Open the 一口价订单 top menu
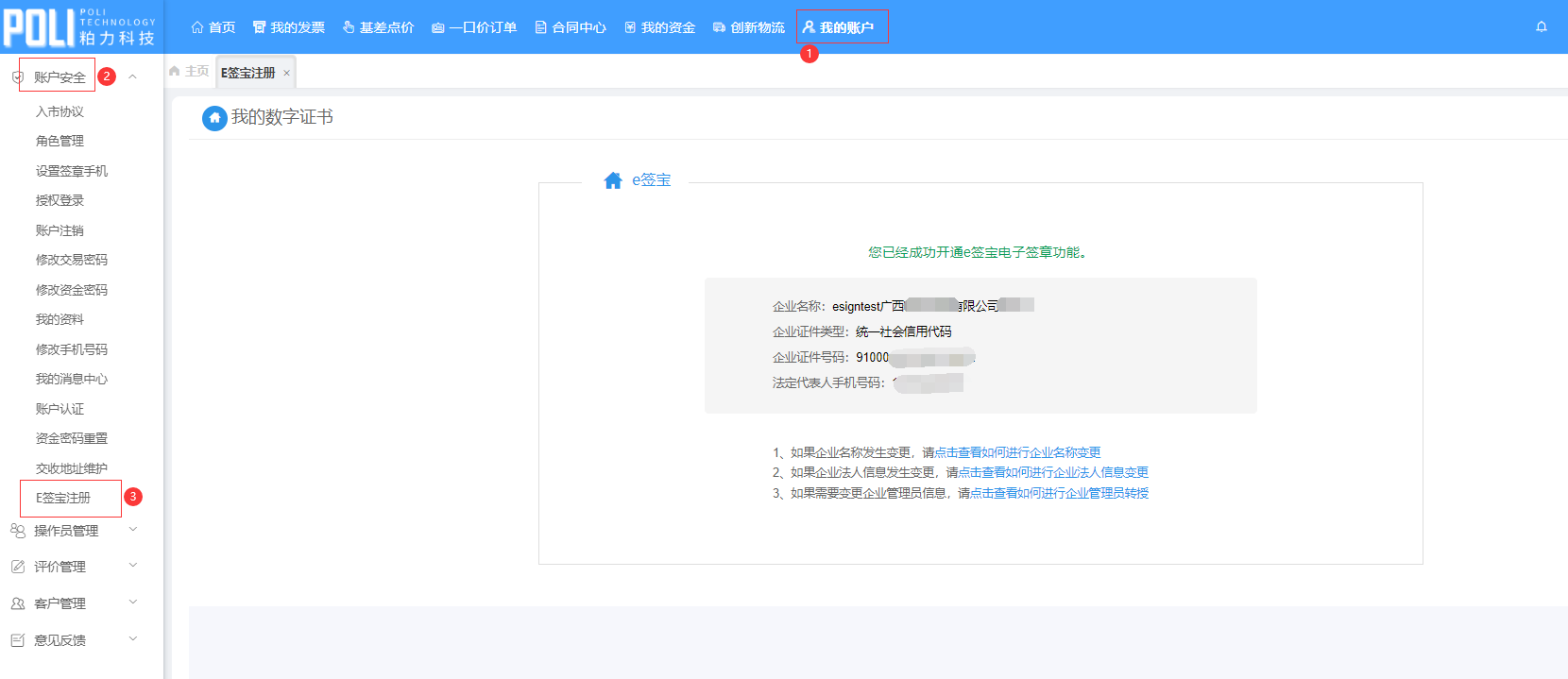Image resolution: width=1568 pixels, height=679 pixels. [x=474, y=27]
